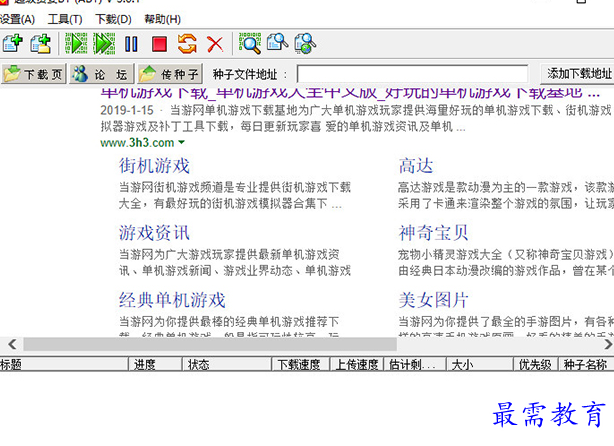The height and width of the screenshot is (446, 614).
Task: Sort by the 进度 column header
Action: click(x=155, y=365)
